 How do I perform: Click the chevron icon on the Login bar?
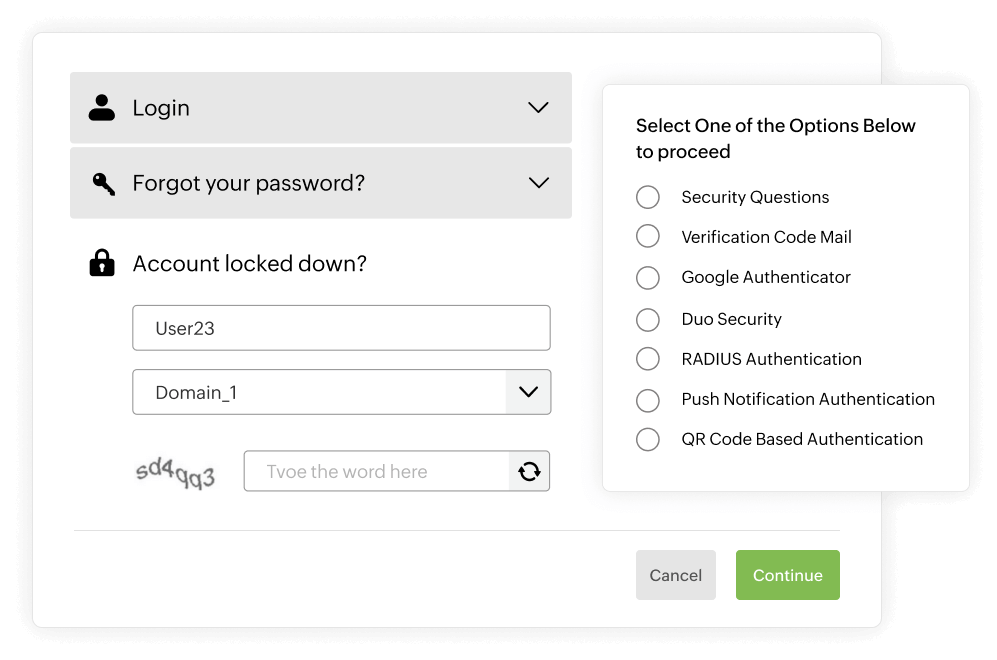click(x=538, y=107)
